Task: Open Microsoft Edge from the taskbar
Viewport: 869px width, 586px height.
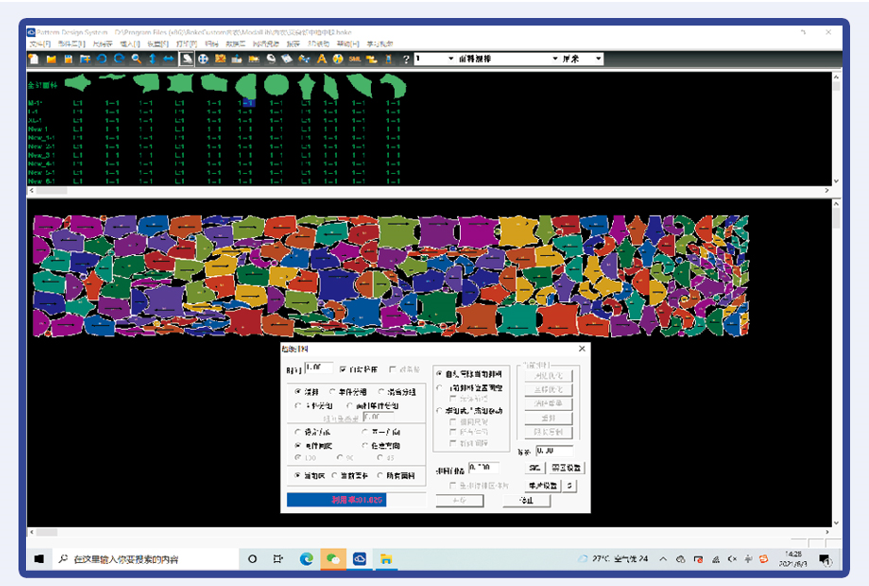Action: coord(305,558)
